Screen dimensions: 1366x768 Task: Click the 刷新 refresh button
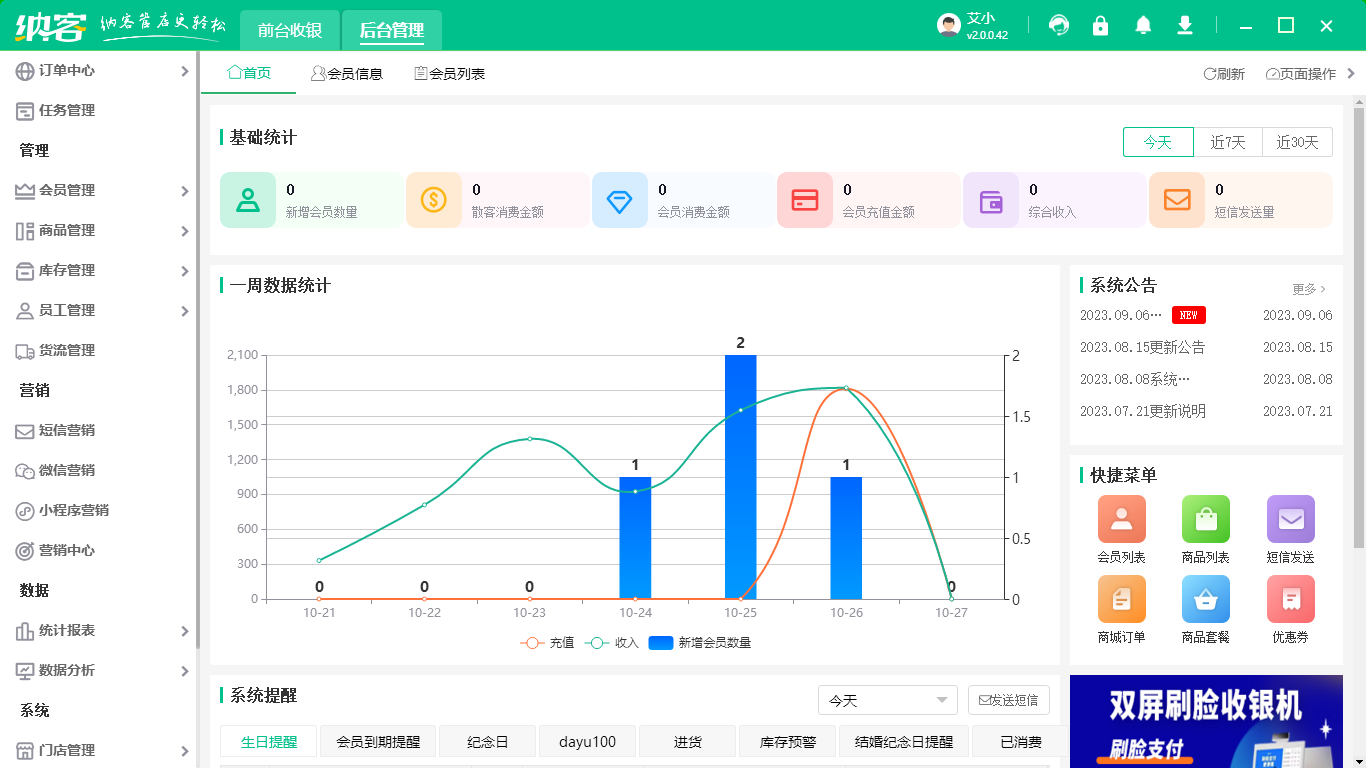1224,74
